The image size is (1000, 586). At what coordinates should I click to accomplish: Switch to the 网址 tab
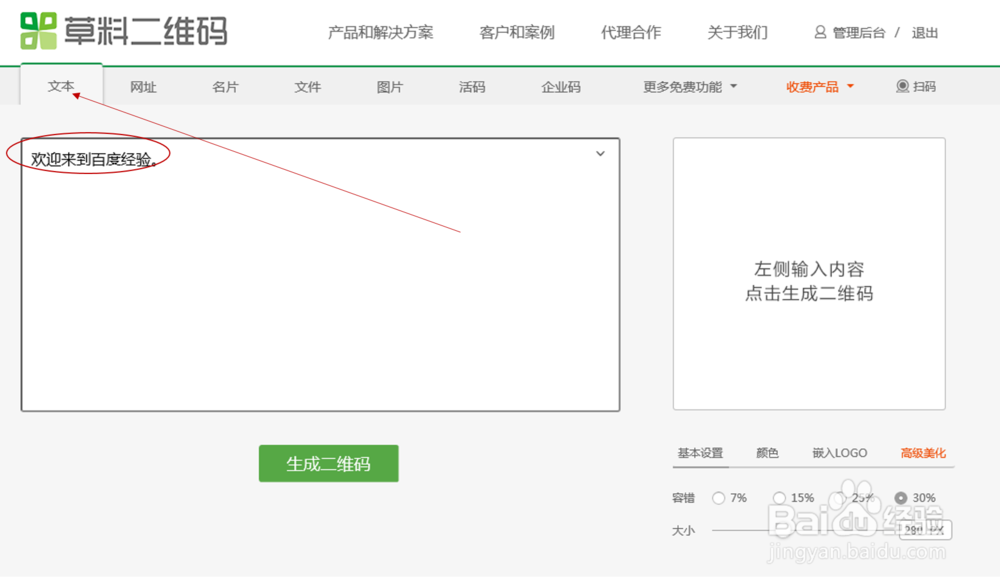tap(143, 87)
